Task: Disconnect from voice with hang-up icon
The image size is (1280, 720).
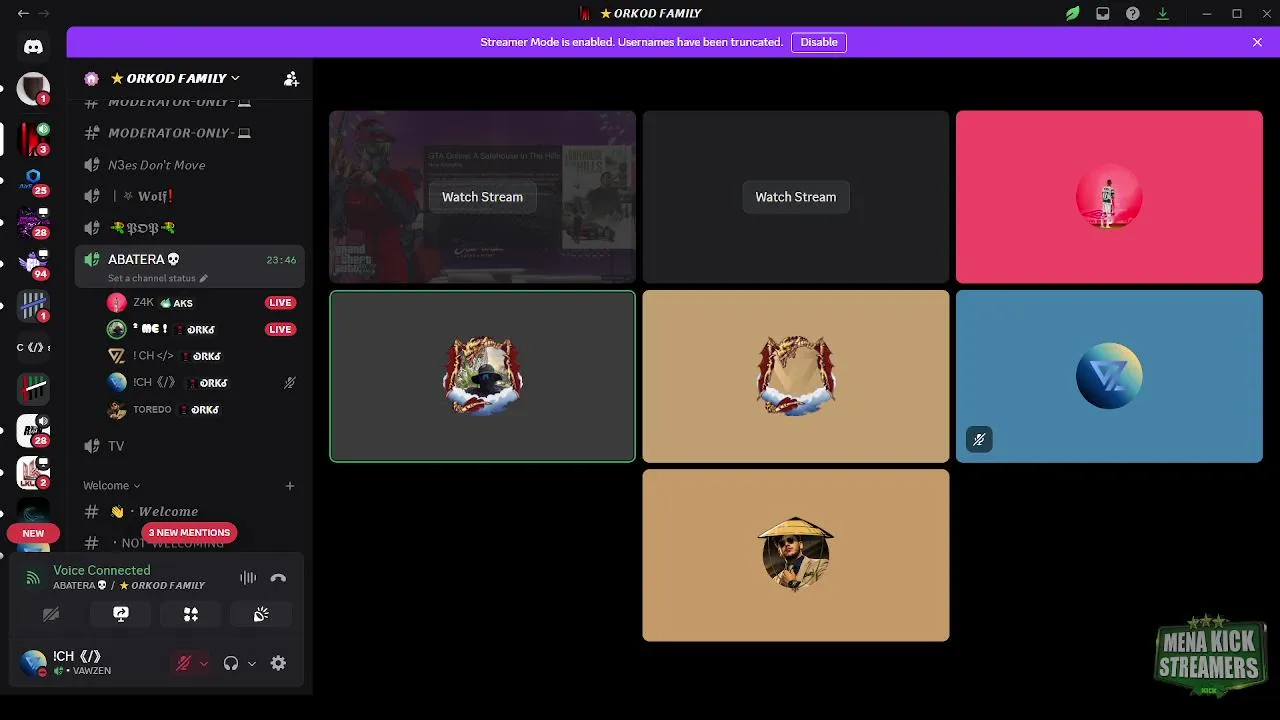Action: (x=278, y=577)
